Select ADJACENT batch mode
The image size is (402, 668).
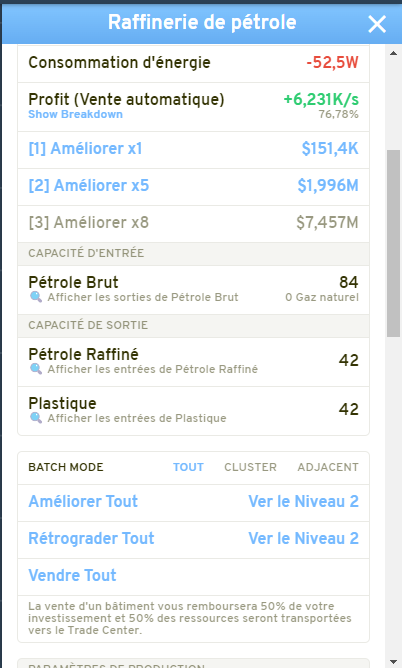coord(328,467)
